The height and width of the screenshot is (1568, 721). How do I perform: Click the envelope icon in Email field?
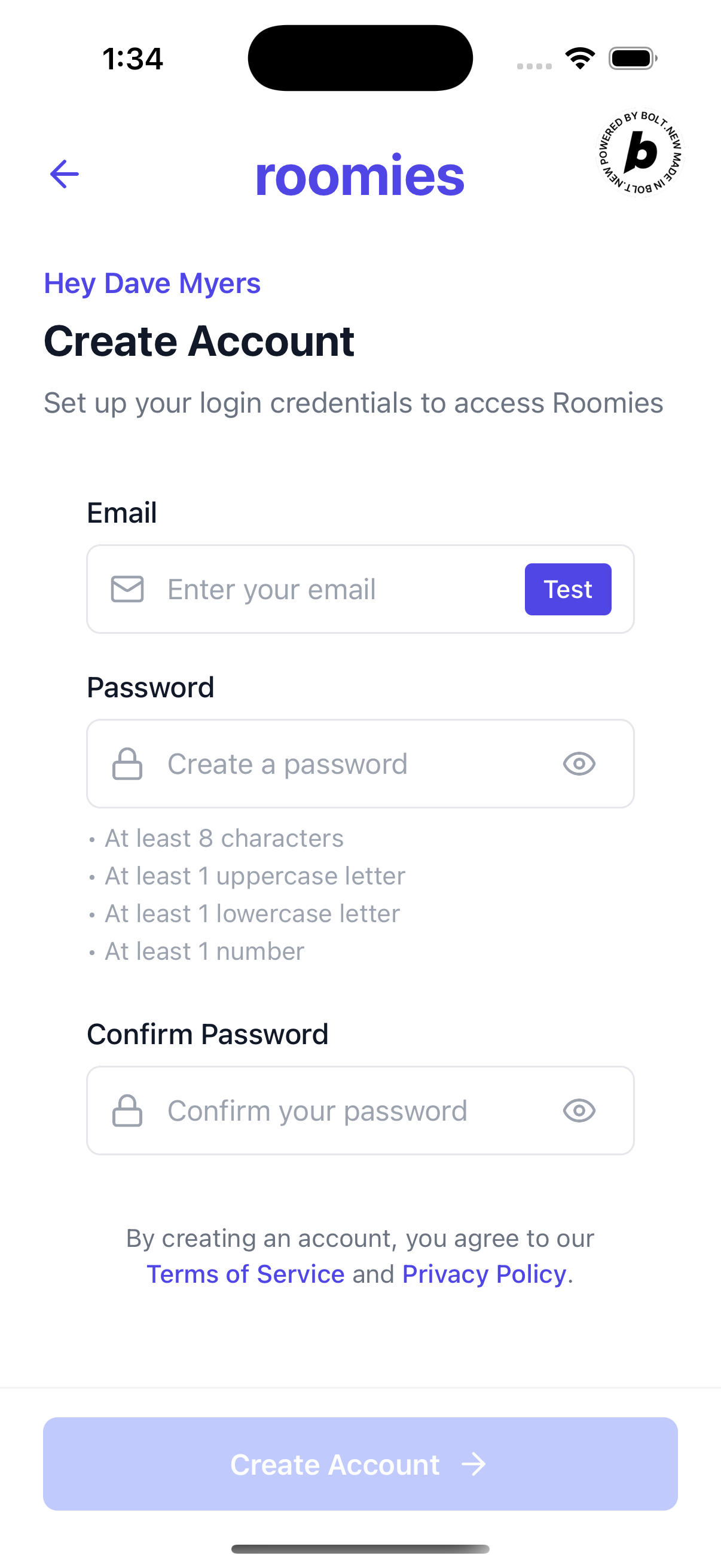point(127,589)
